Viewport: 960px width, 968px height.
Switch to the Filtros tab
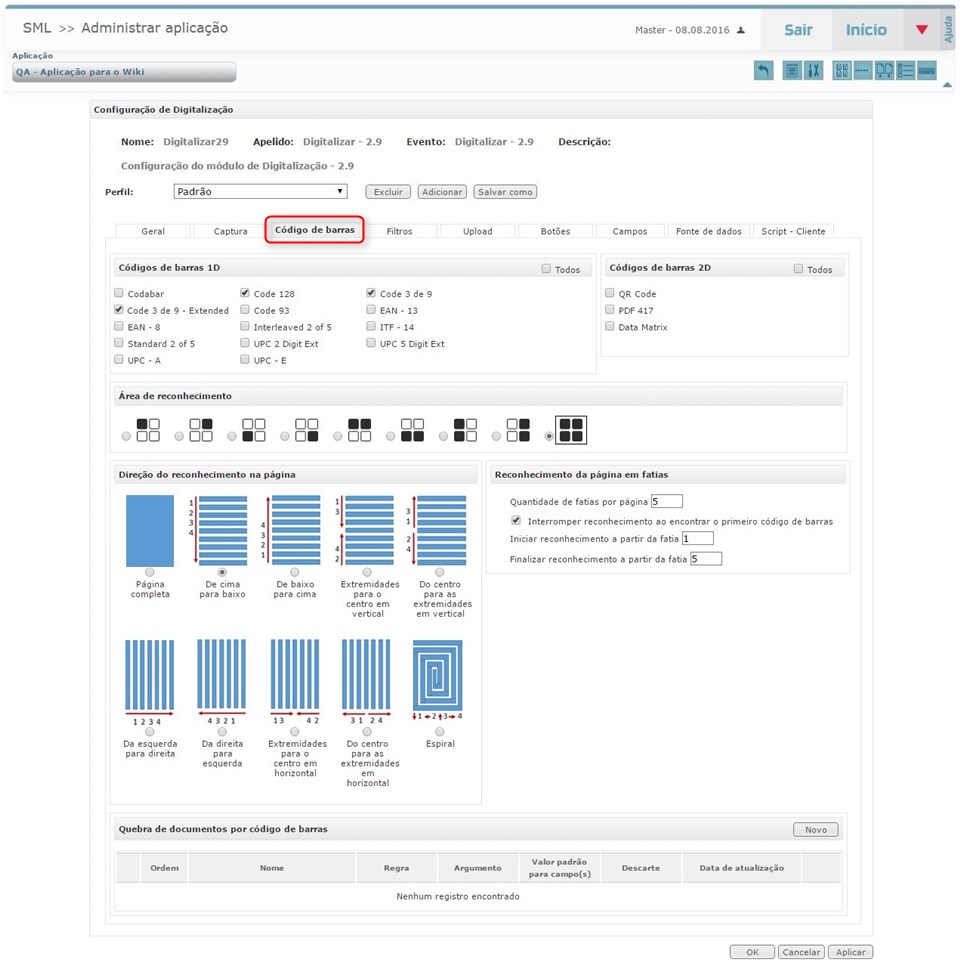399,231
